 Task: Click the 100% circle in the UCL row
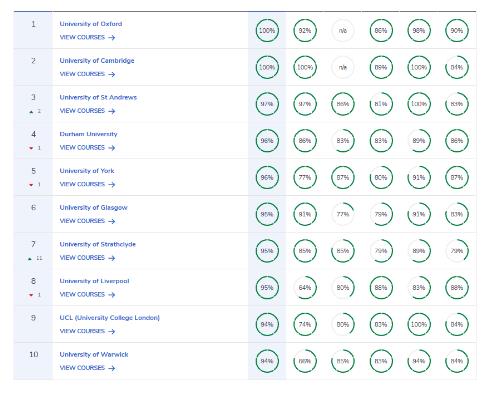419,324
